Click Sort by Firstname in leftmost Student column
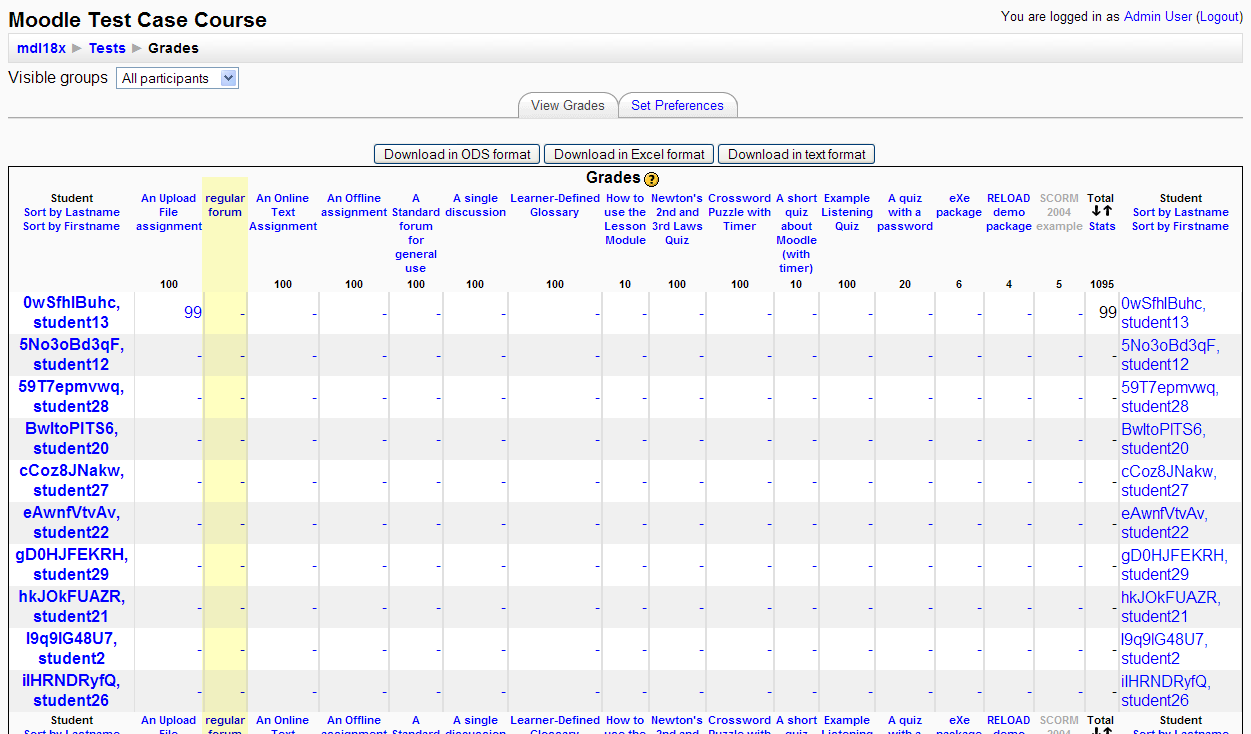1251x734 pixels. 72,226
